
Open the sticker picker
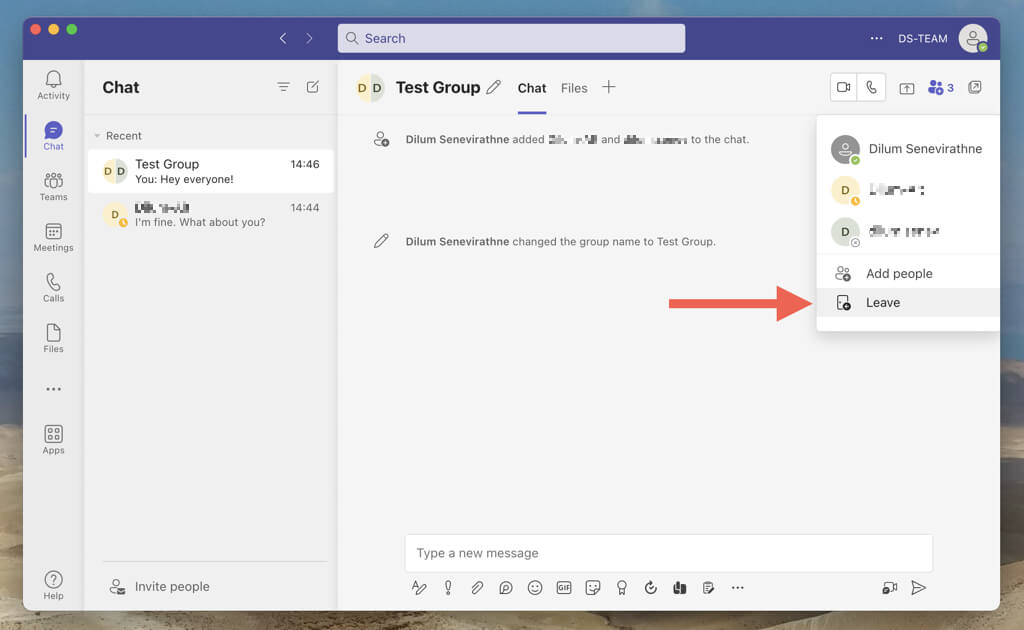point(593,588)
